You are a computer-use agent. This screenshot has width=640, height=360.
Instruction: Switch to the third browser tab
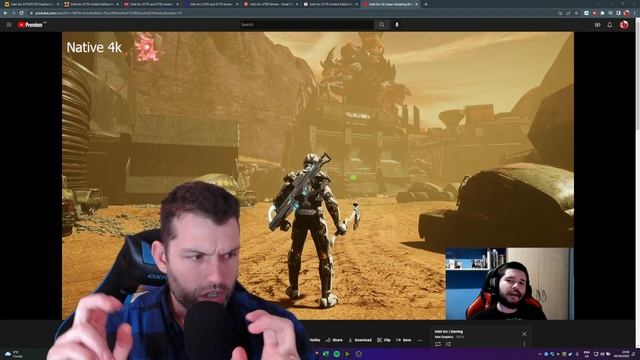(x=151, y=4)
